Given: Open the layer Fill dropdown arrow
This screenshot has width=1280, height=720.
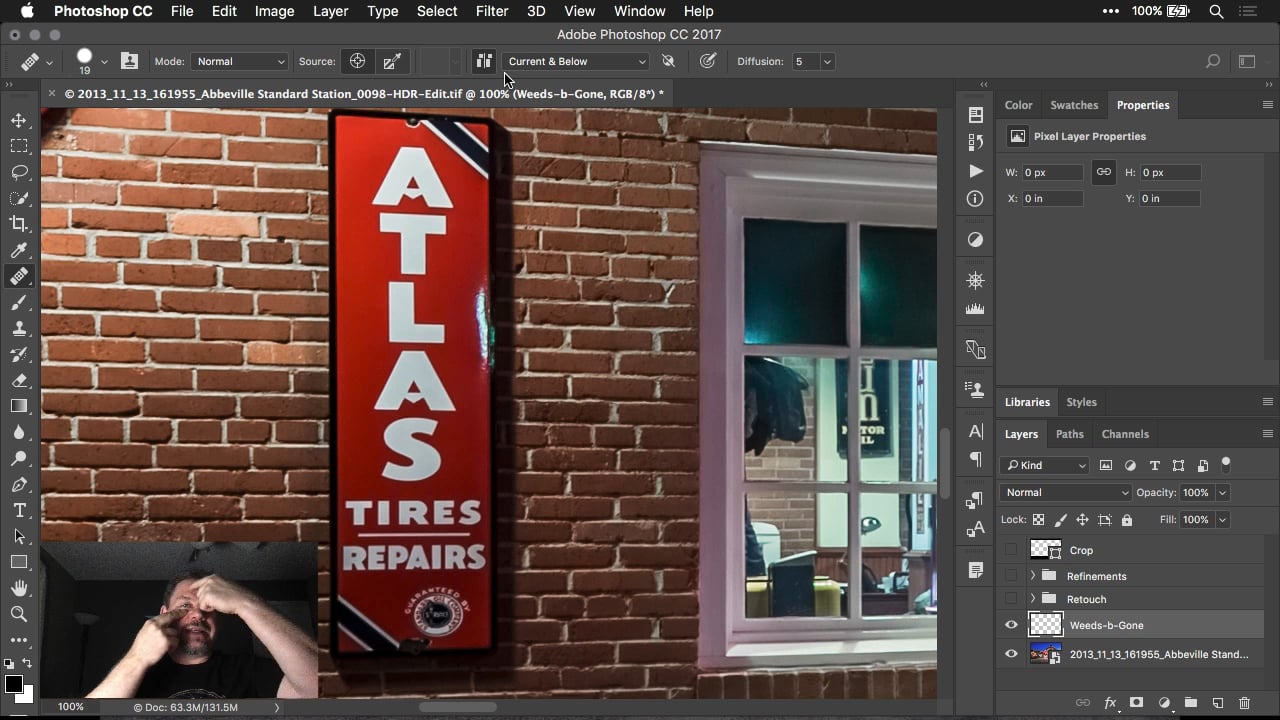Looking at the screenshot, I should point(1222,520).
